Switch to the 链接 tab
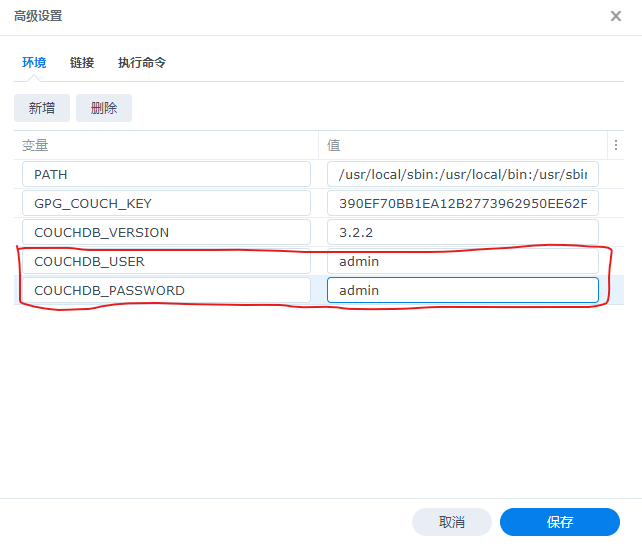Screen dimensions: 642x546 tap(82, 63)
